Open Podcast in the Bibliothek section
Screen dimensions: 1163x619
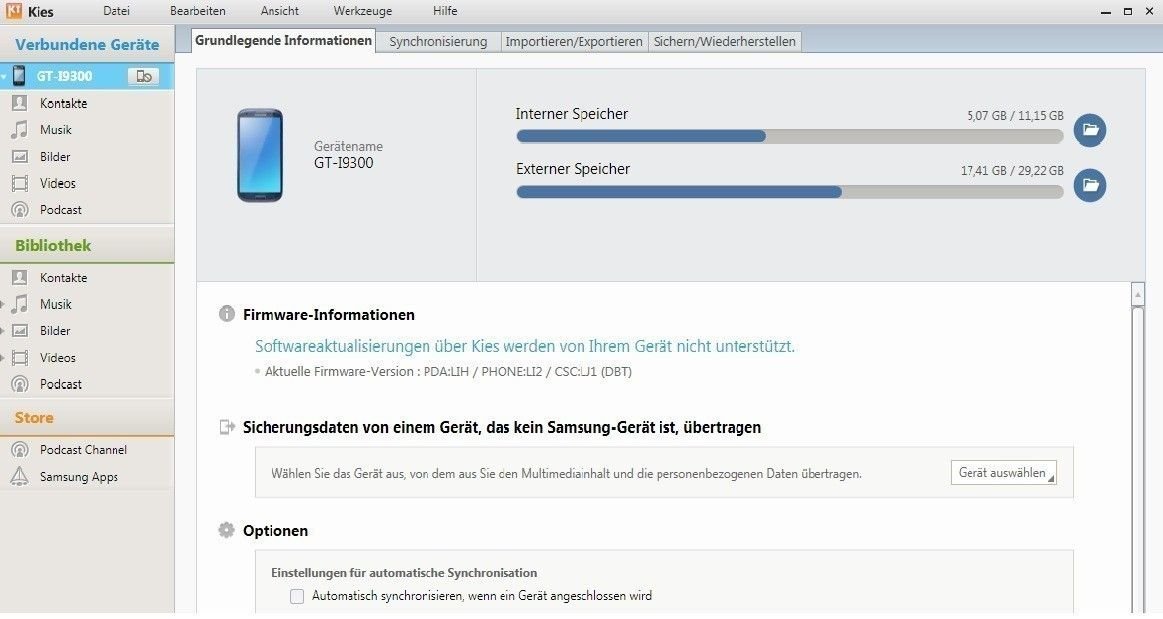point(61,384)
